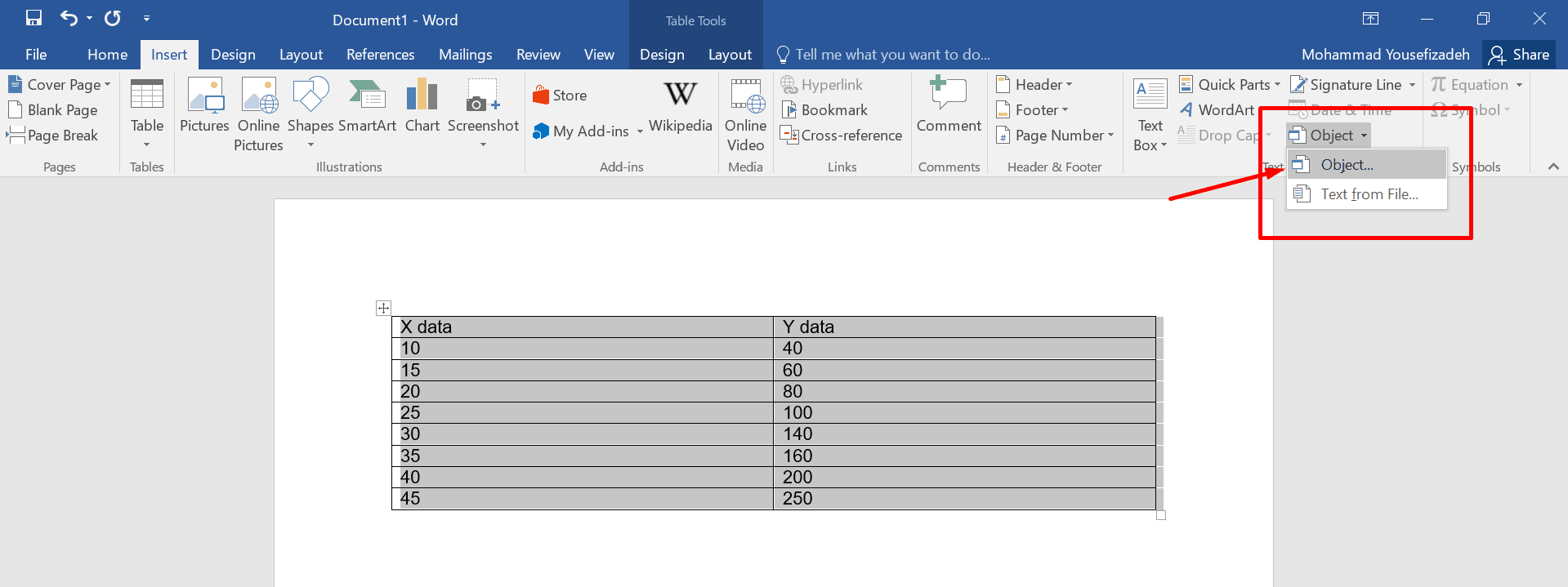Choose Object... from the dropdown menu
This screenshot has height=587, width=1568.
(x=1347, y=165)
